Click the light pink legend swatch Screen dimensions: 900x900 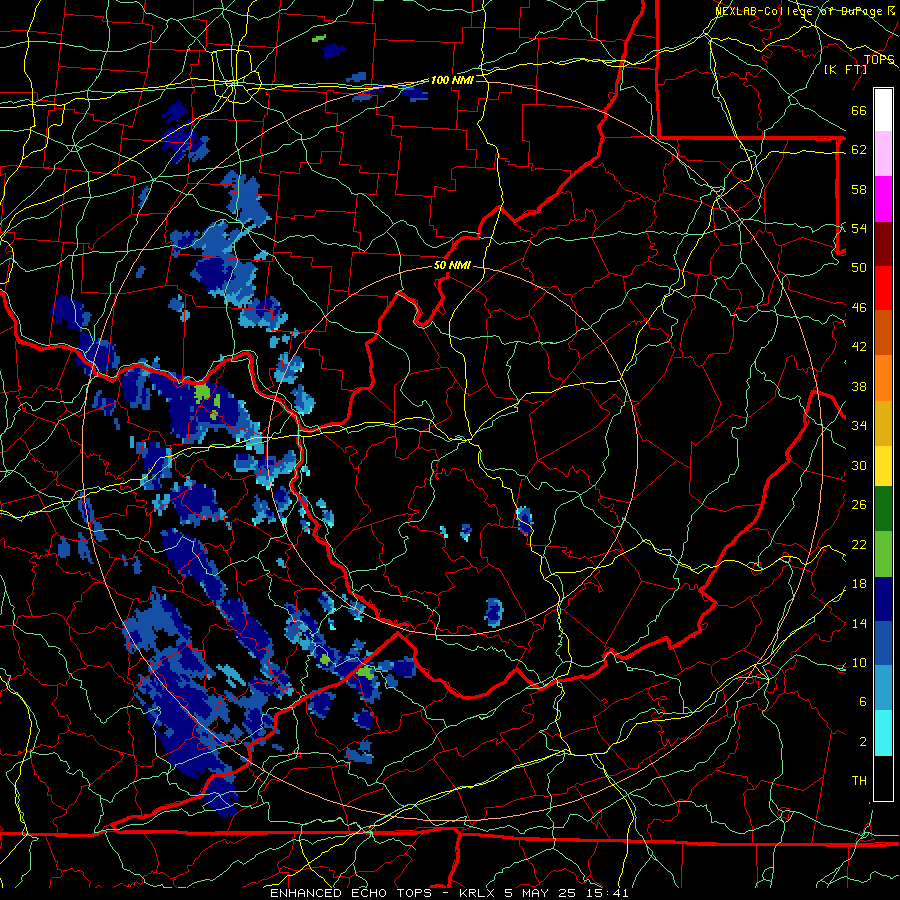tap(883, 154)
